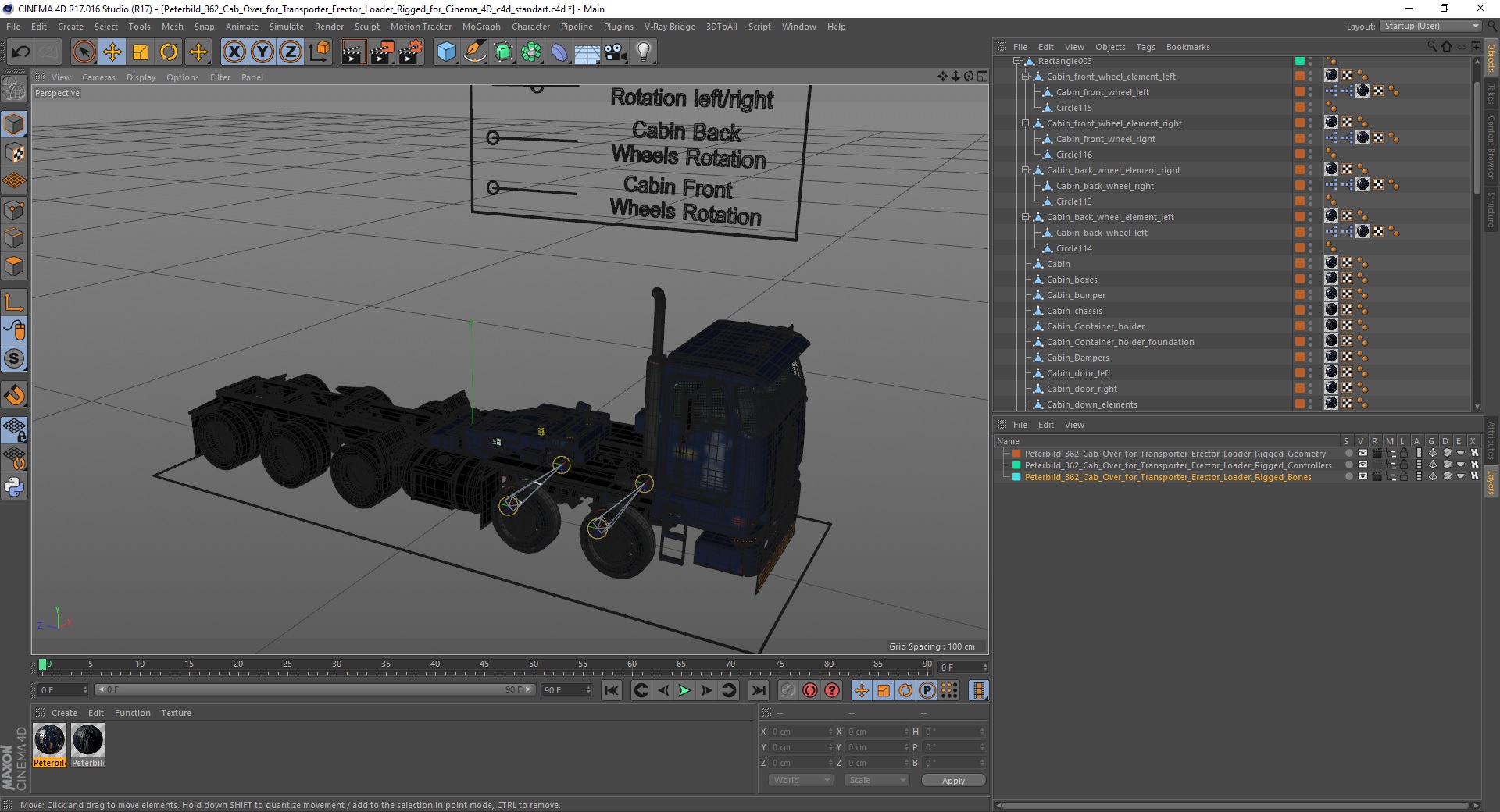Switch to the Layers side tab

[x=1491, y=483]
